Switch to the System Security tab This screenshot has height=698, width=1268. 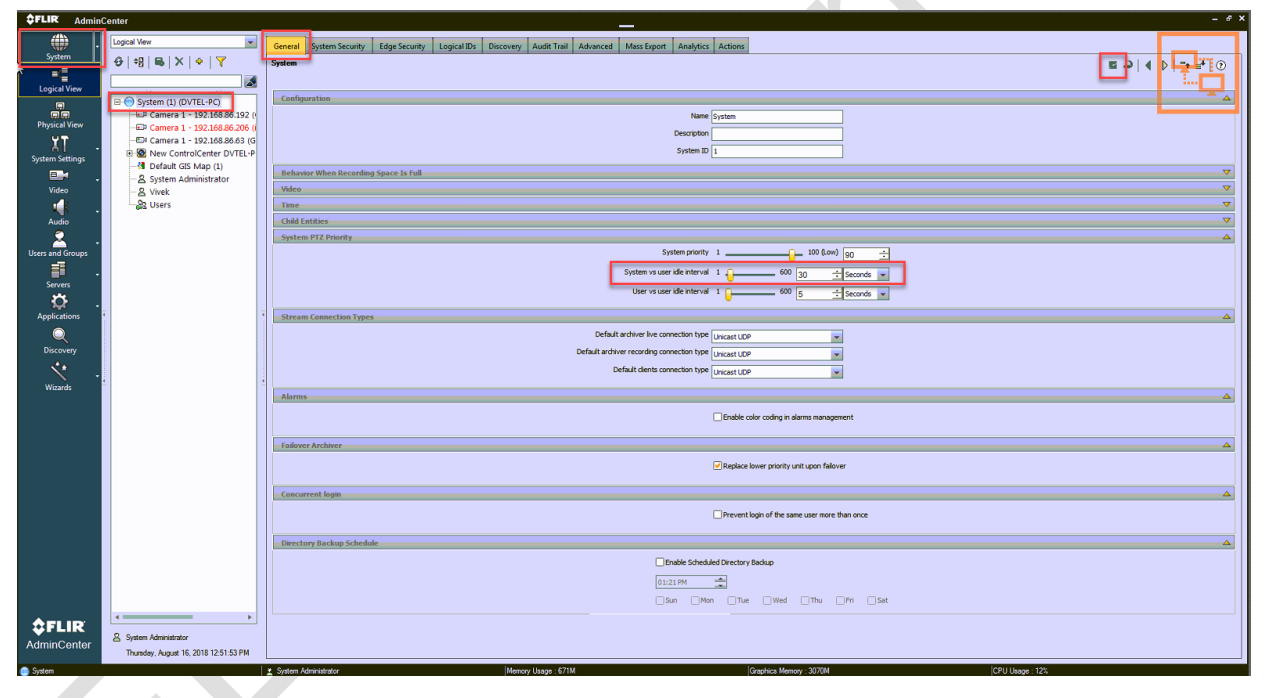point(338,46)
